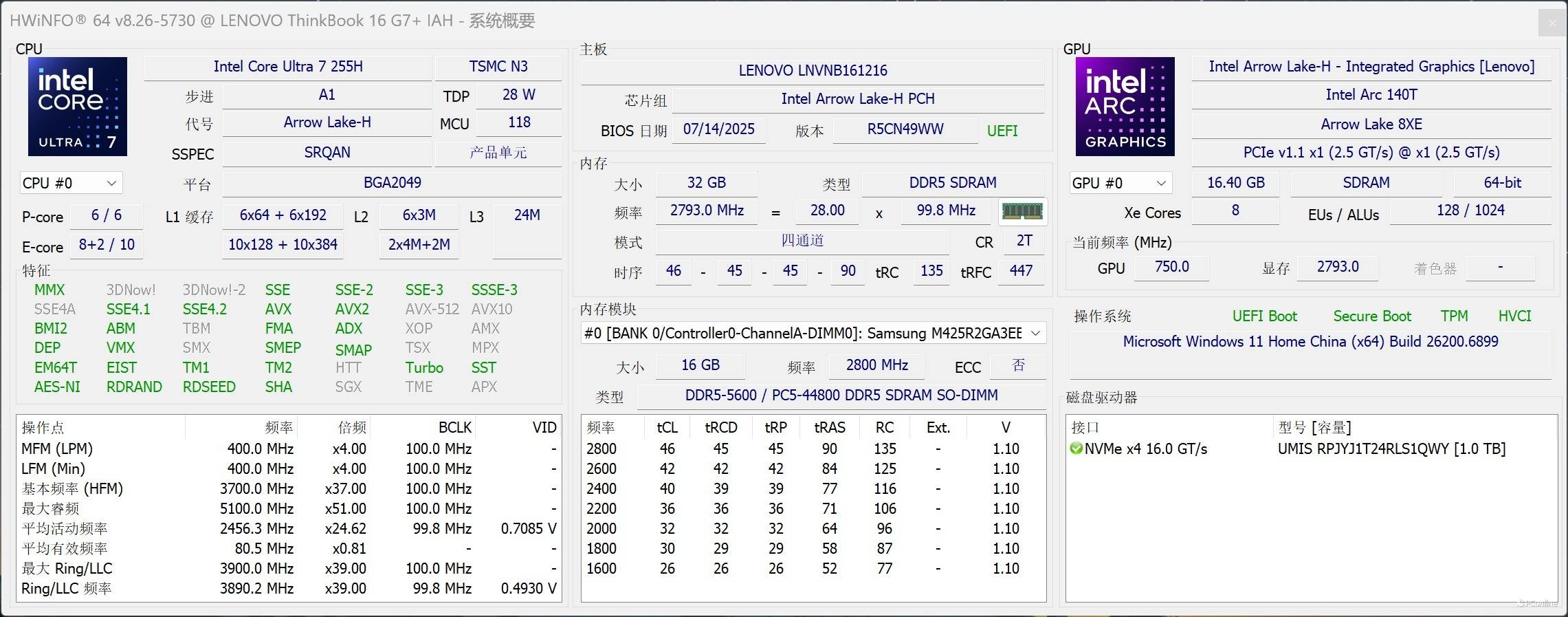This screenshot has height=617, width=1568.
Task: Open the GPU #0 selector dropdown
Action: point(1120,183)
